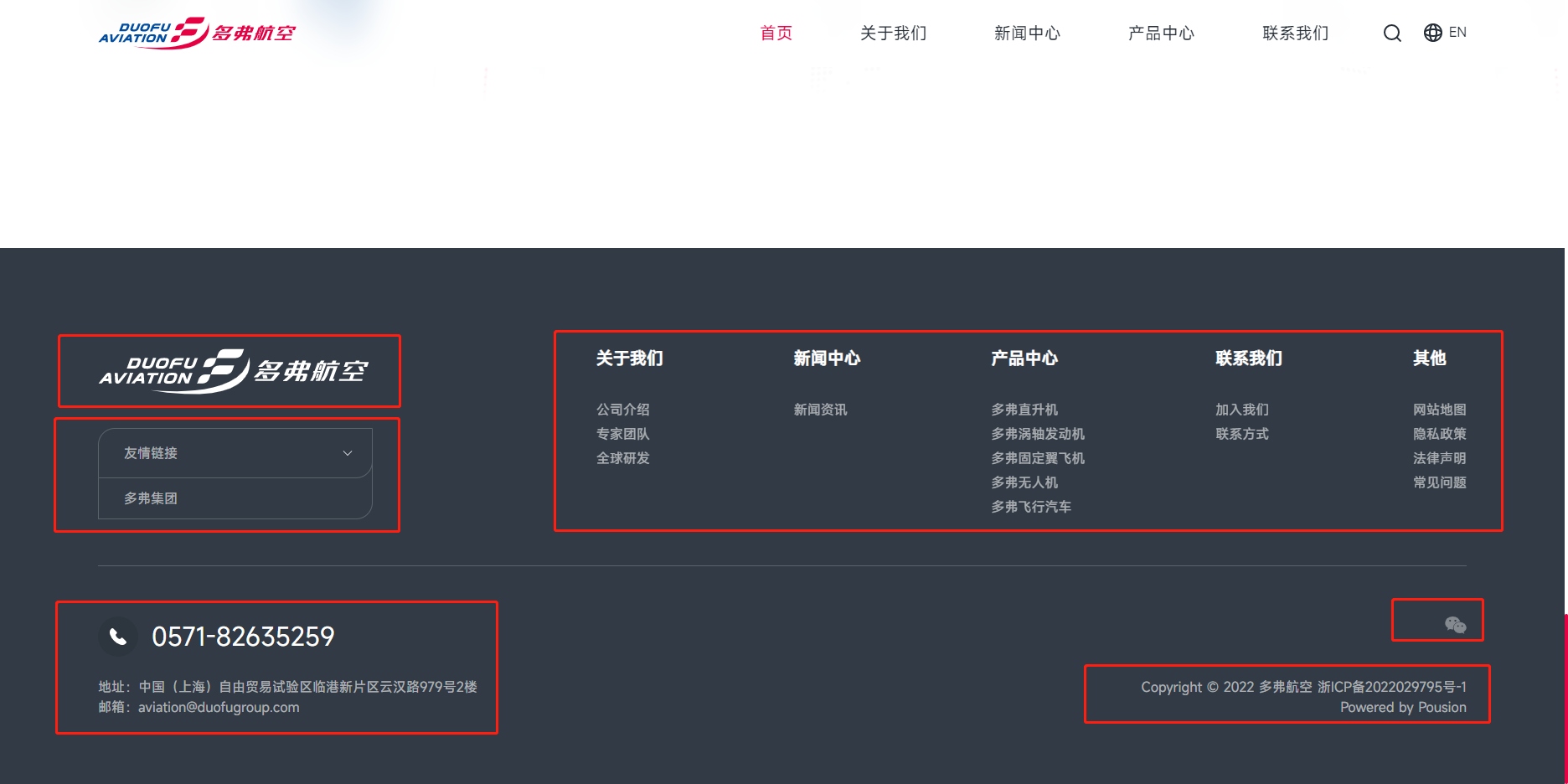This screenshot has height=784, width=1568.
Task: Click the ICP number 浙ICP备2022029795号-1
Action: (1392, 687)
